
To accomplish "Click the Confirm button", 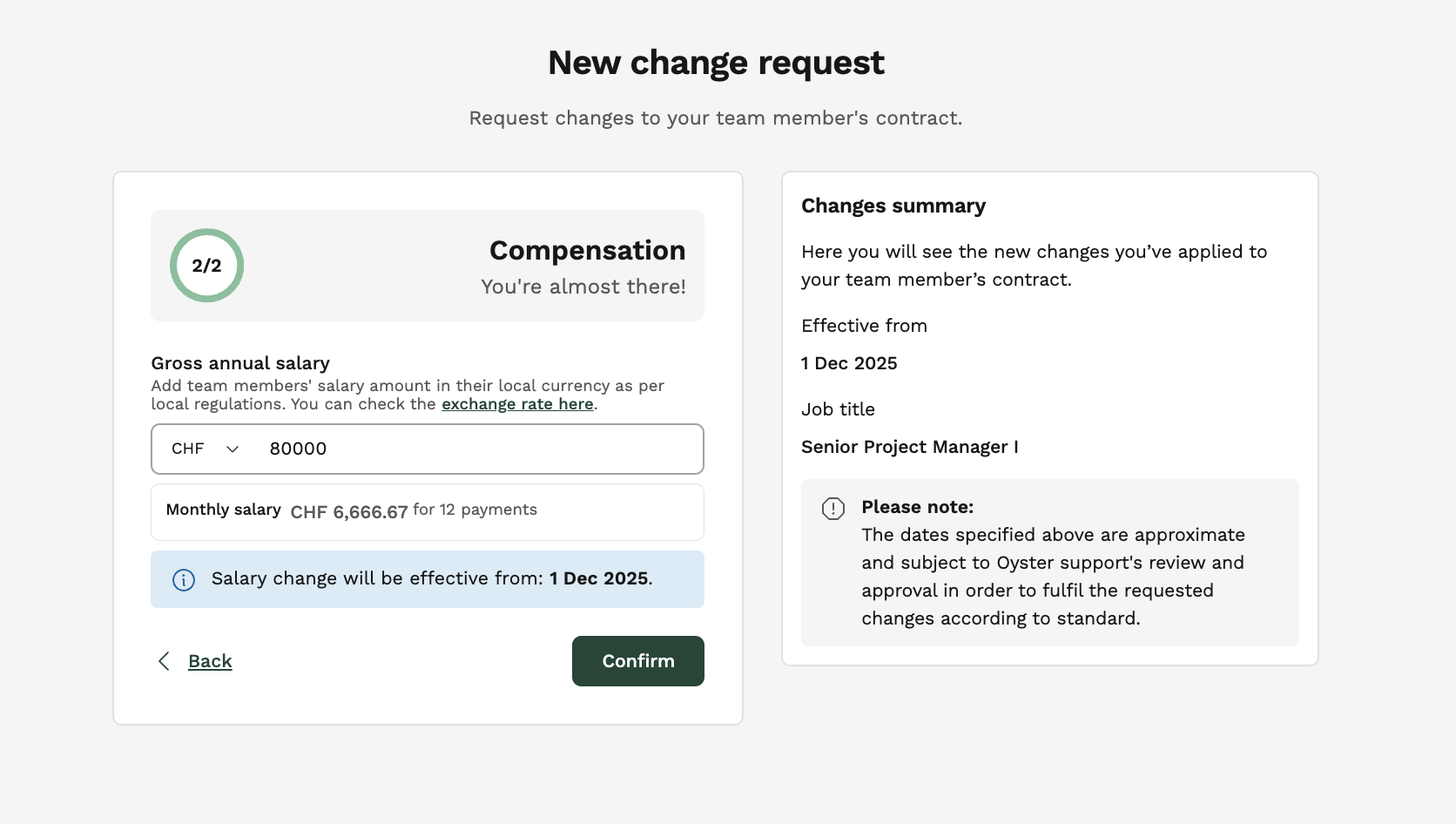I will (637, 661).
